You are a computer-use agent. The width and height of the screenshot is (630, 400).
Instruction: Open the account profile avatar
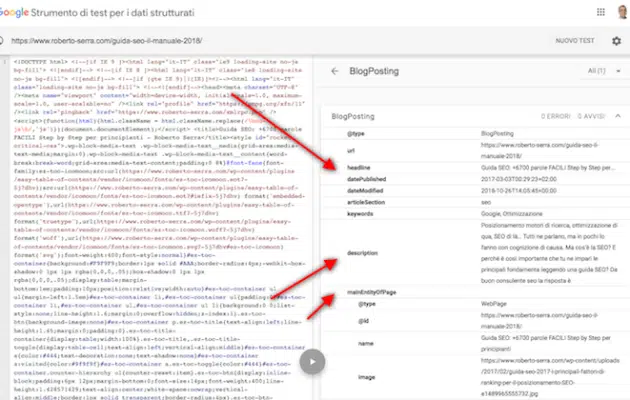click(623, 12)
